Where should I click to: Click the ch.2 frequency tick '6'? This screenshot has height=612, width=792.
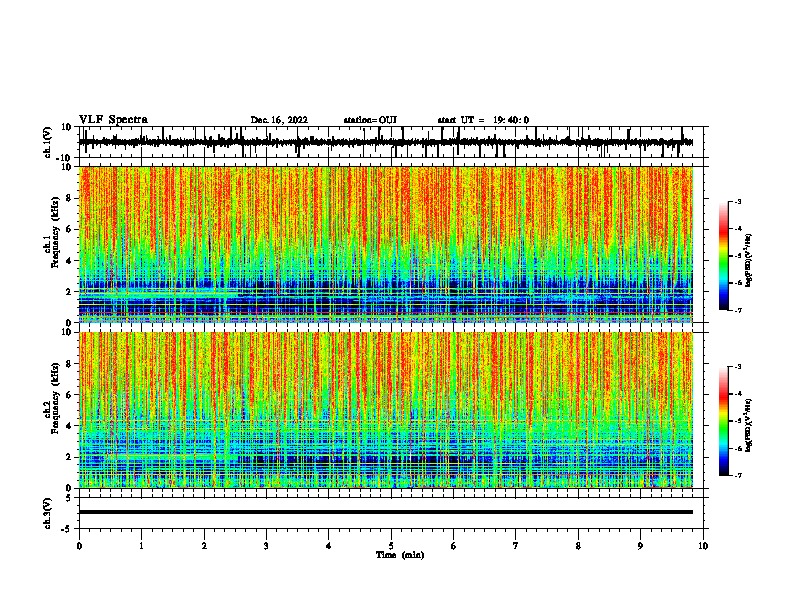[x=69, y=395]
